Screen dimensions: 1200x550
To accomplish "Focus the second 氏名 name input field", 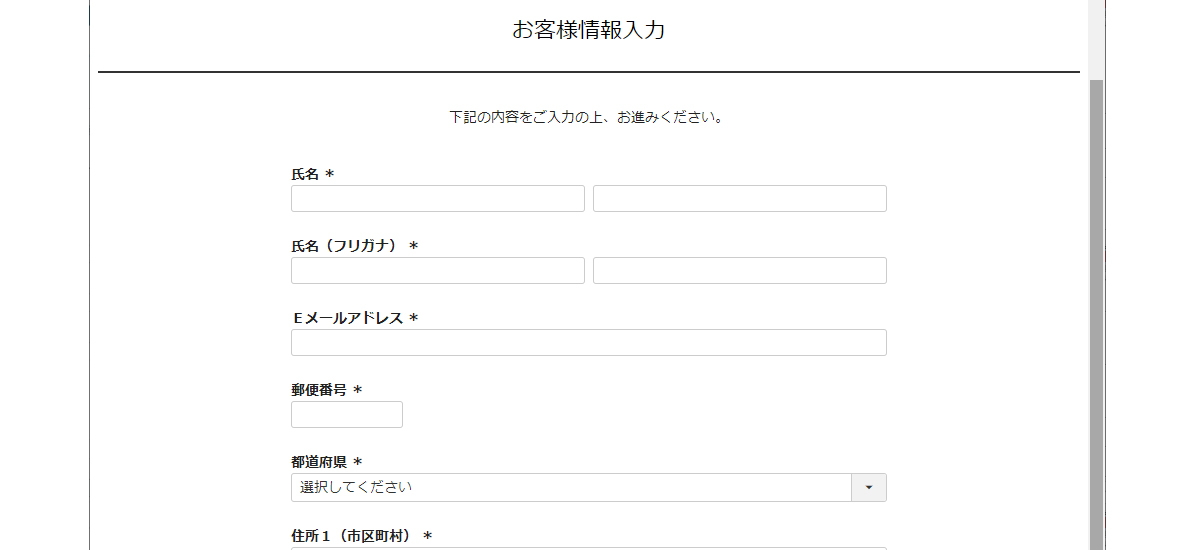I will click(739, 199).
